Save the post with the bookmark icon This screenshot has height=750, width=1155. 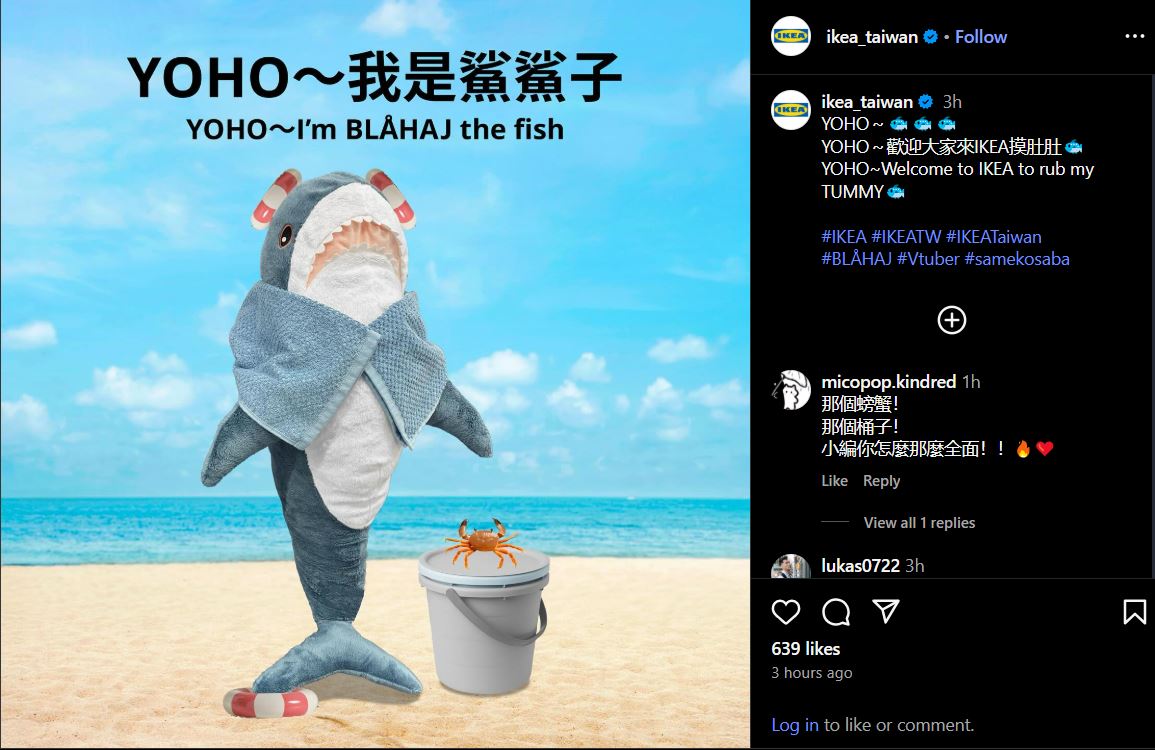tap(1134, 611)
